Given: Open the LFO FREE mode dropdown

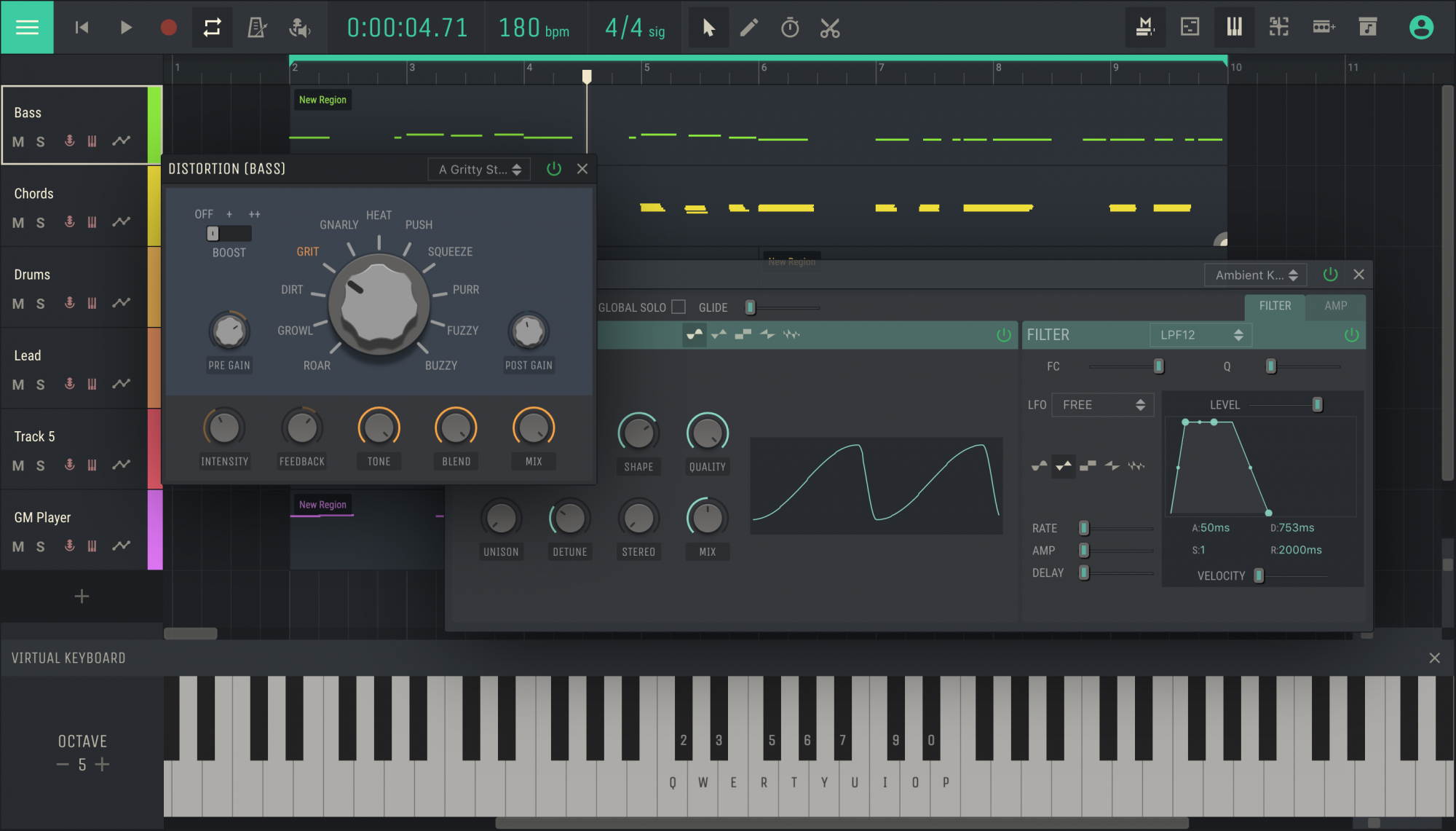Looking at the screenshot, I should tap(1101, 404).
